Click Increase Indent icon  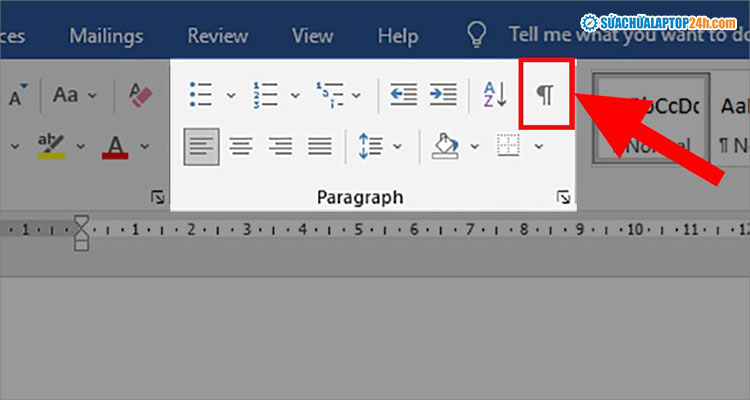click(x=442, y=95)
